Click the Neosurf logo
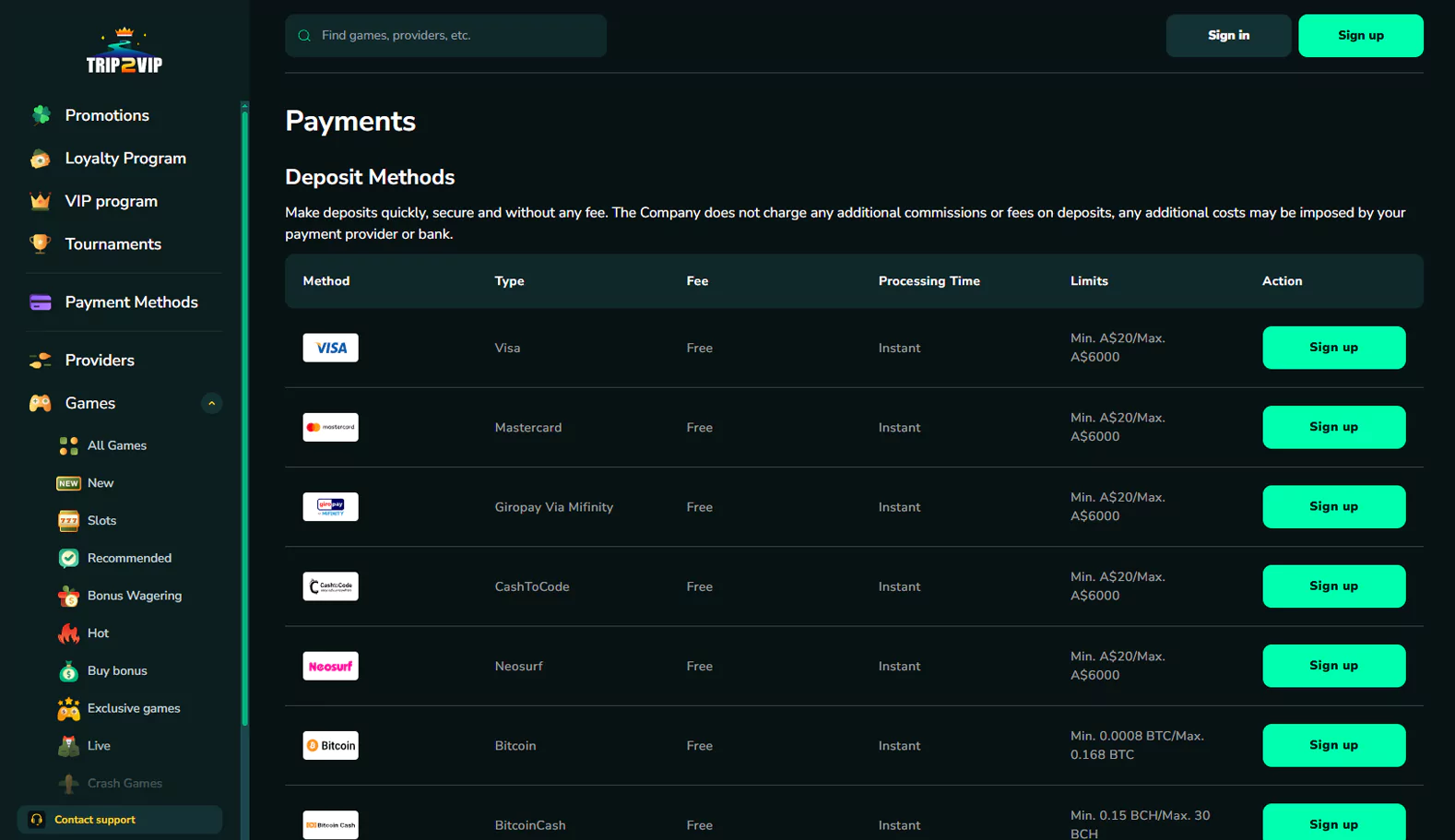The height and width of the screenshot is (840, 1455). coord(330,666)
